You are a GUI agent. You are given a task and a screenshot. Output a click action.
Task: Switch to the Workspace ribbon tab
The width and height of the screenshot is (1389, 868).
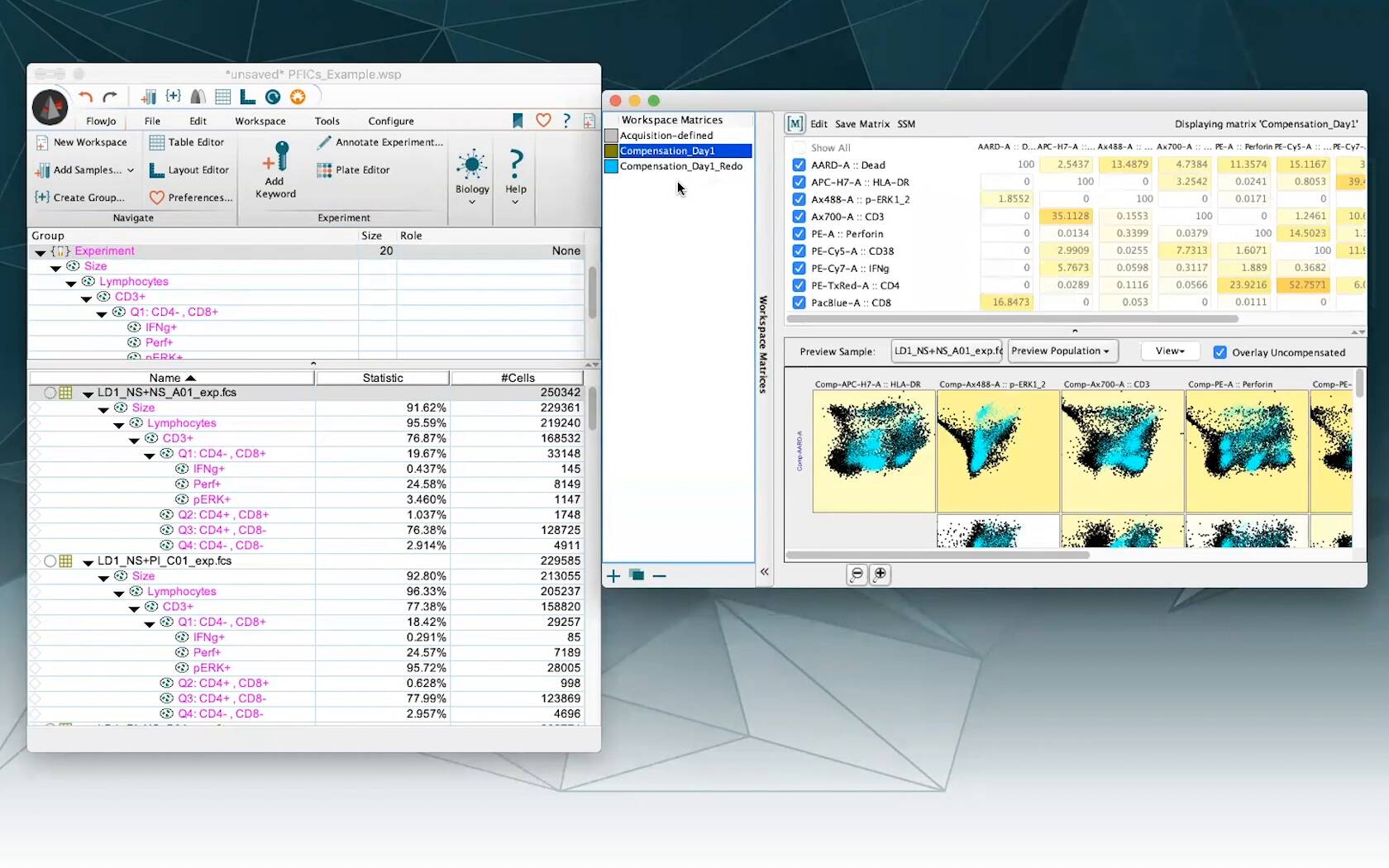(260, 121)
